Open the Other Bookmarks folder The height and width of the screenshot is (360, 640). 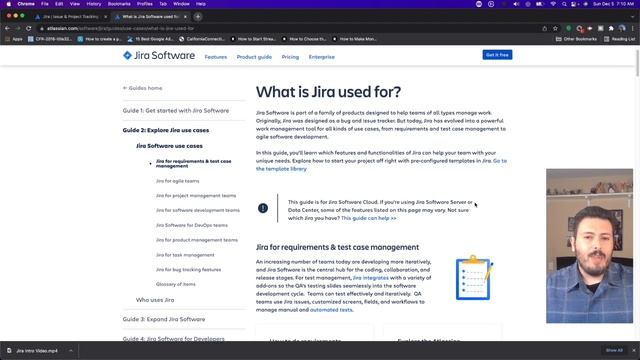click(576, 39)
